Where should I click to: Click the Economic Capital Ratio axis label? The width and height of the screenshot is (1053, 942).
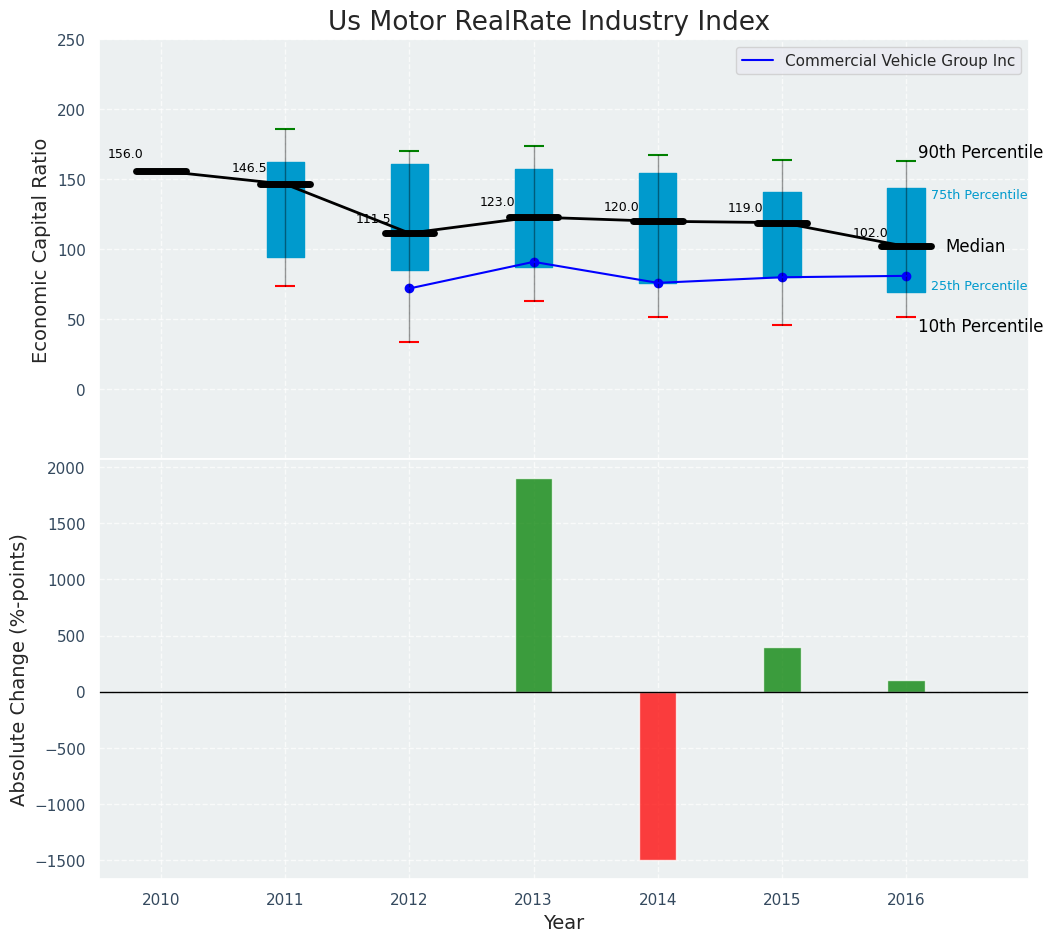[x=41, y=250]
